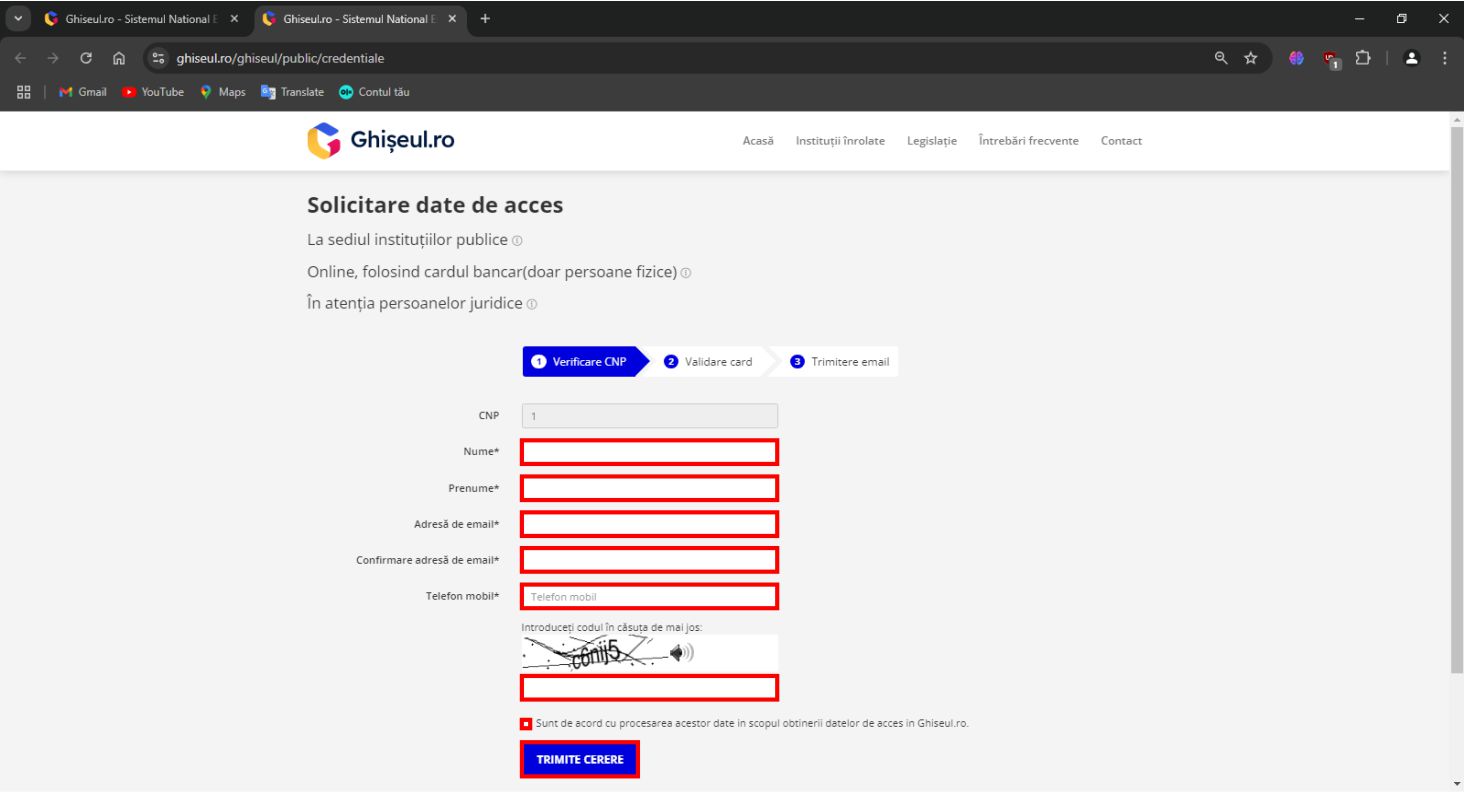The width and height of the screenshot is (1464, 792).
Task: Open 'Instituții înrolate' menu item
Action: [839, 141]
